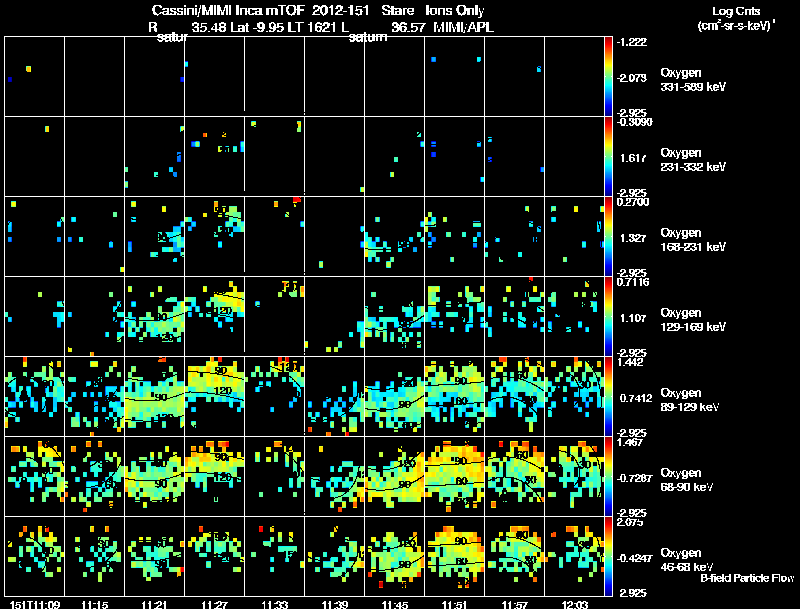Click the -2.073 color scale value
Viewport: 800px width, 609px height.
[x=632, y=78]
